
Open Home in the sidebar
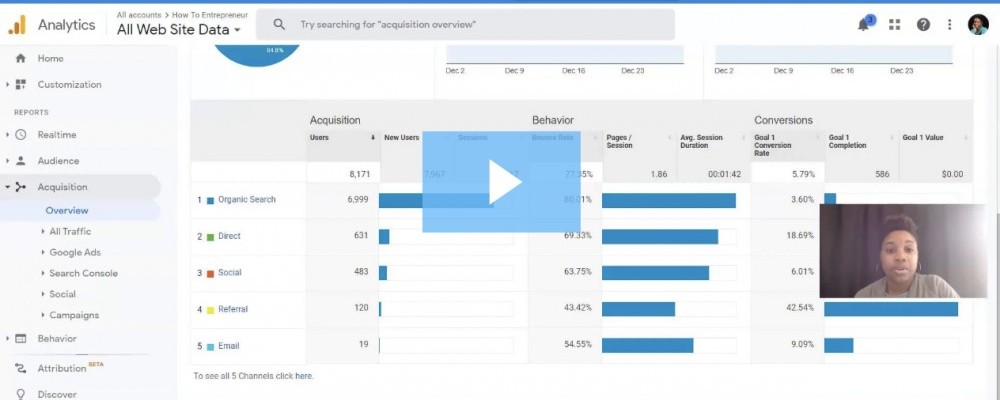click(50, 58)
